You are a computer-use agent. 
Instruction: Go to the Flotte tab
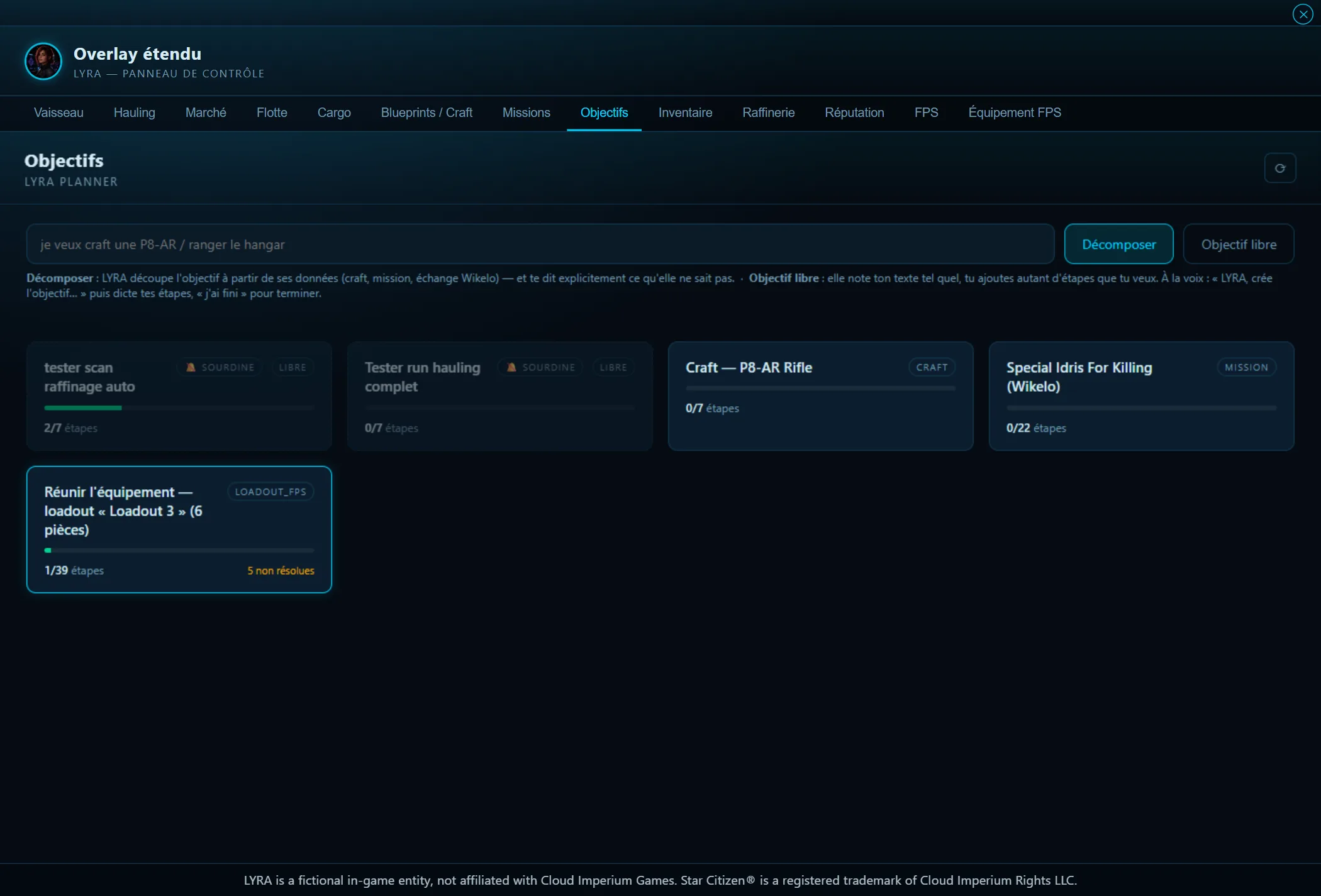272,113
